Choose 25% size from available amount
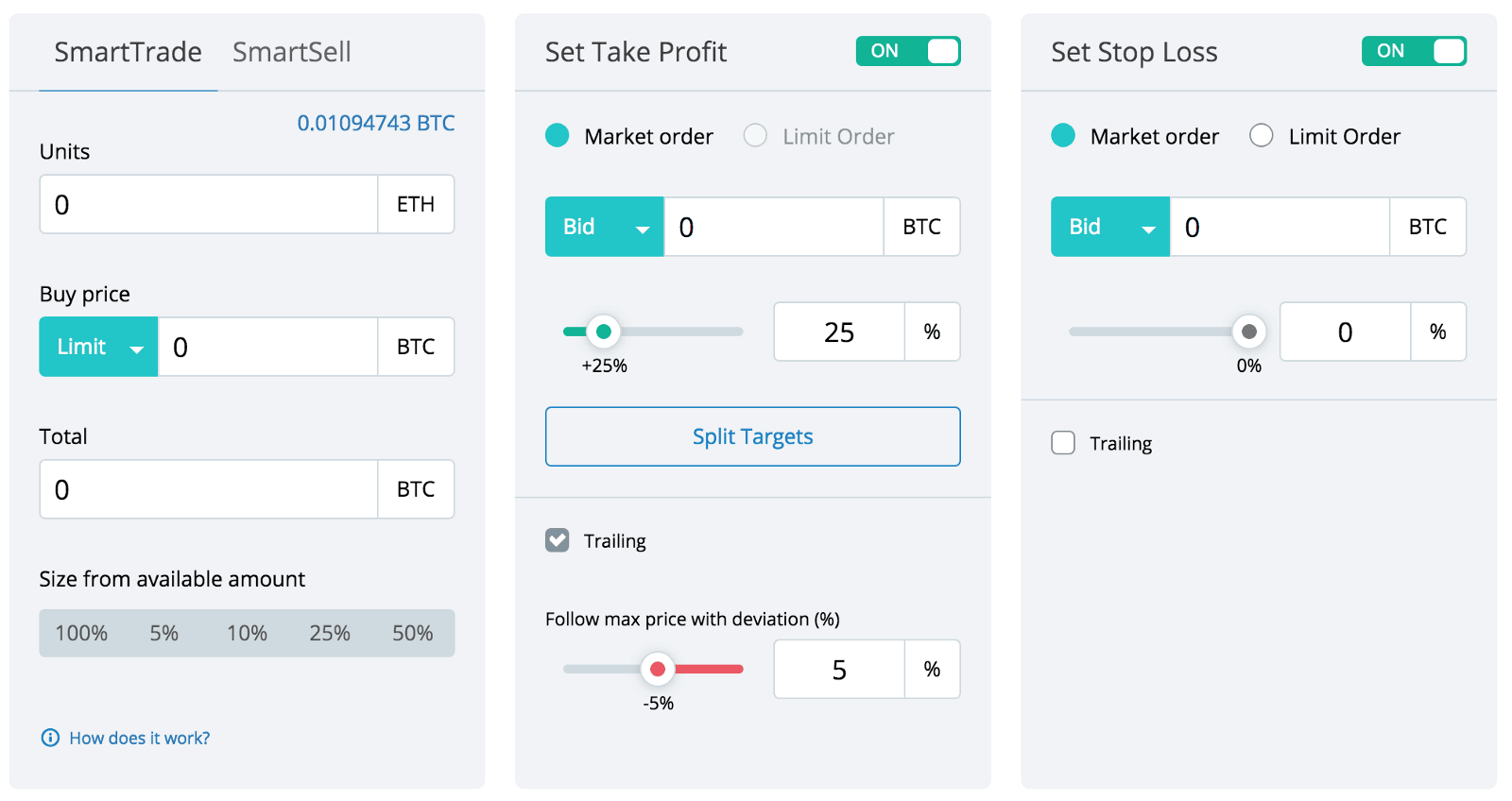Image resolution: width=1512 pixels, height=801 pixels. tap(330, 633)
